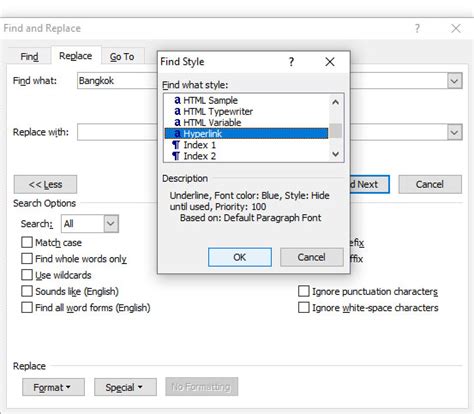
Task: Click the Find and Replace help question mark
Action: coord(417,28)
